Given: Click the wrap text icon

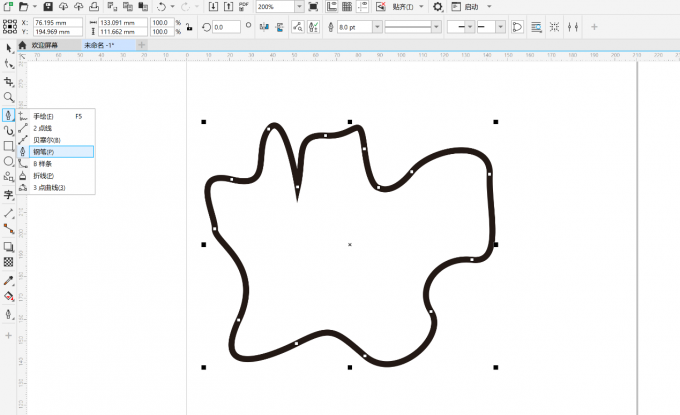Looking at the screenshot, I should point(536,27).
